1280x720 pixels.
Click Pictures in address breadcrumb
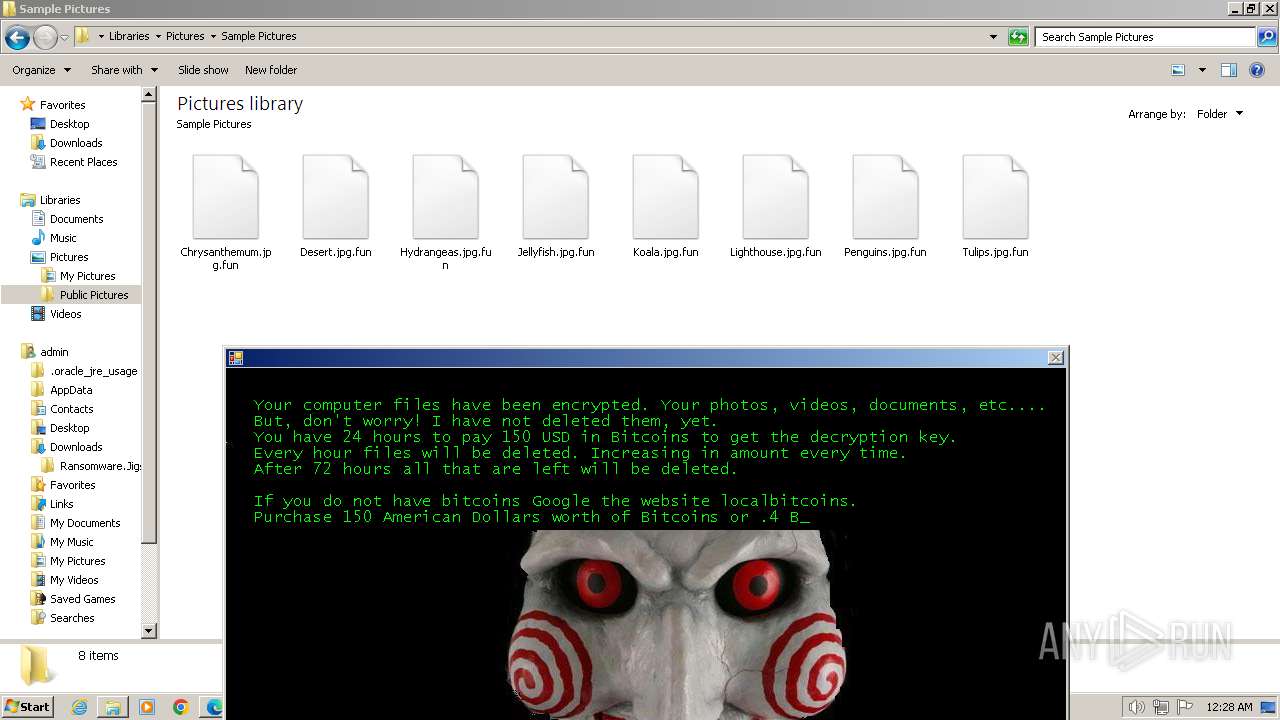tap(185, 36)
